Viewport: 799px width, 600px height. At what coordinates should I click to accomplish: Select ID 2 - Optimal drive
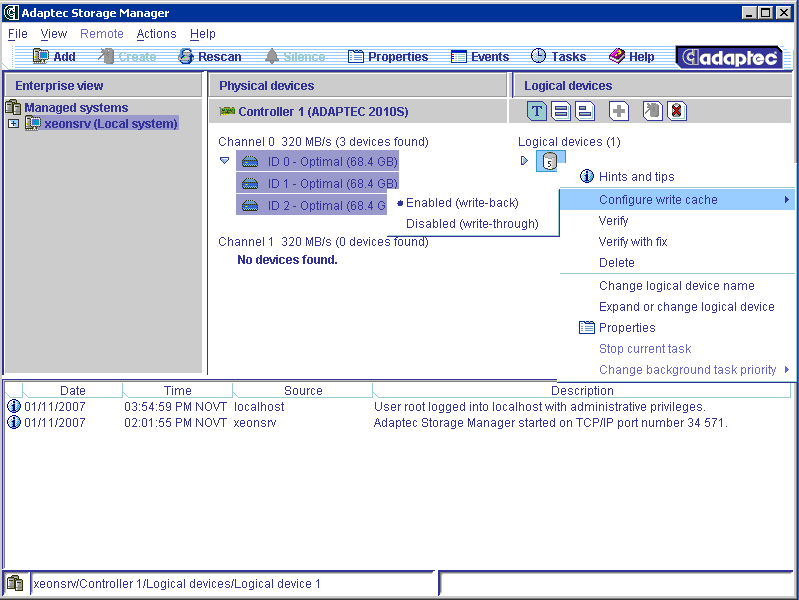pyautogui.click(x=311, y=205)
